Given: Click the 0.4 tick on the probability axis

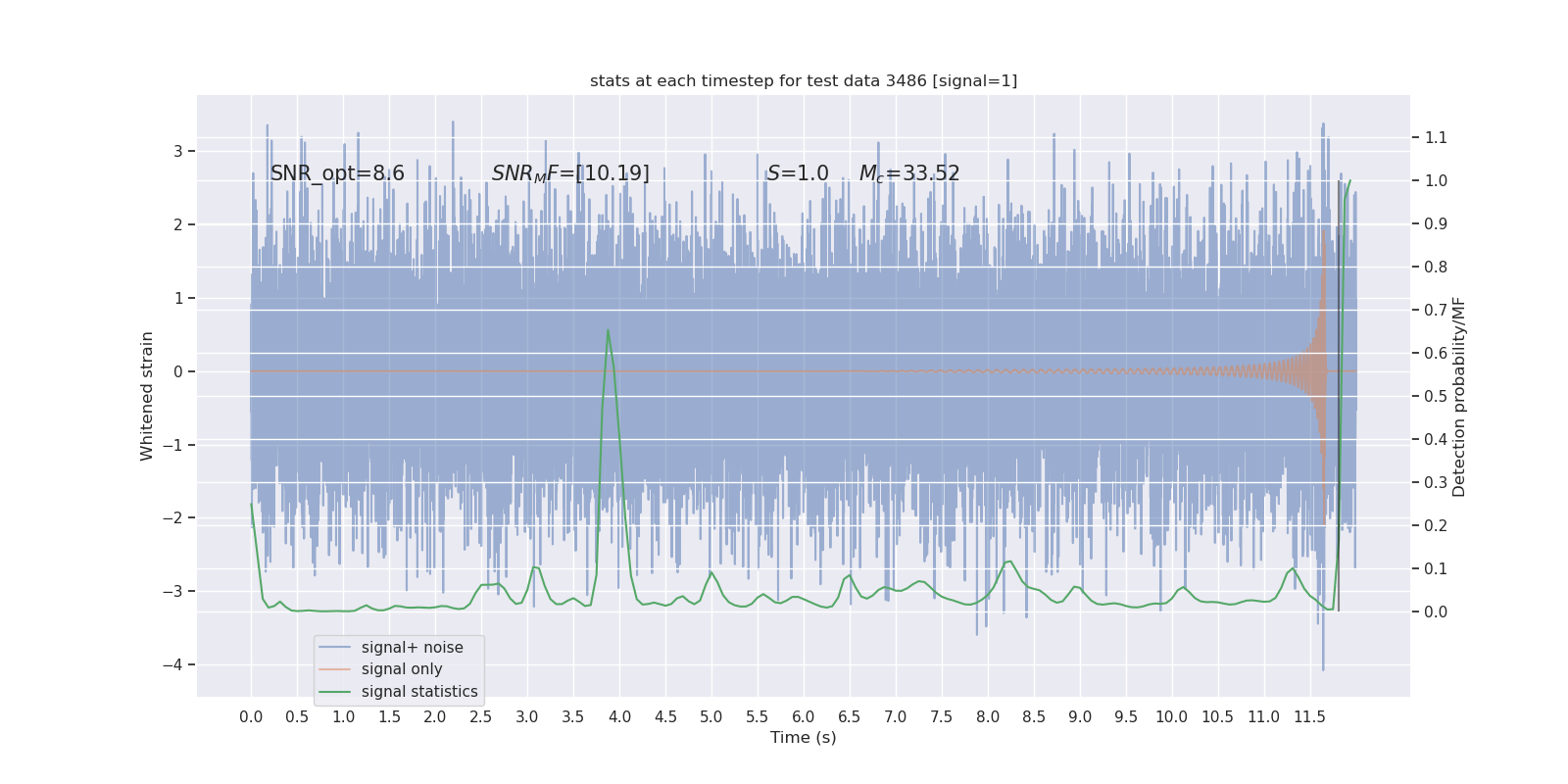Looking at the screenshot, I should click(1436, 439).
